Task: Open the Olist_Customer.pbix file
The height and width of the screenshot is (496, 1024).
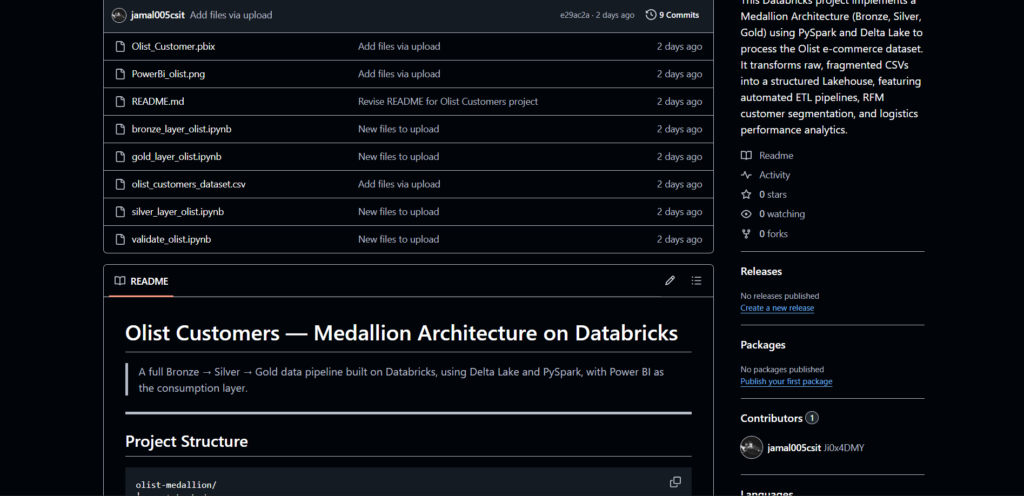Action: point(173,46)
